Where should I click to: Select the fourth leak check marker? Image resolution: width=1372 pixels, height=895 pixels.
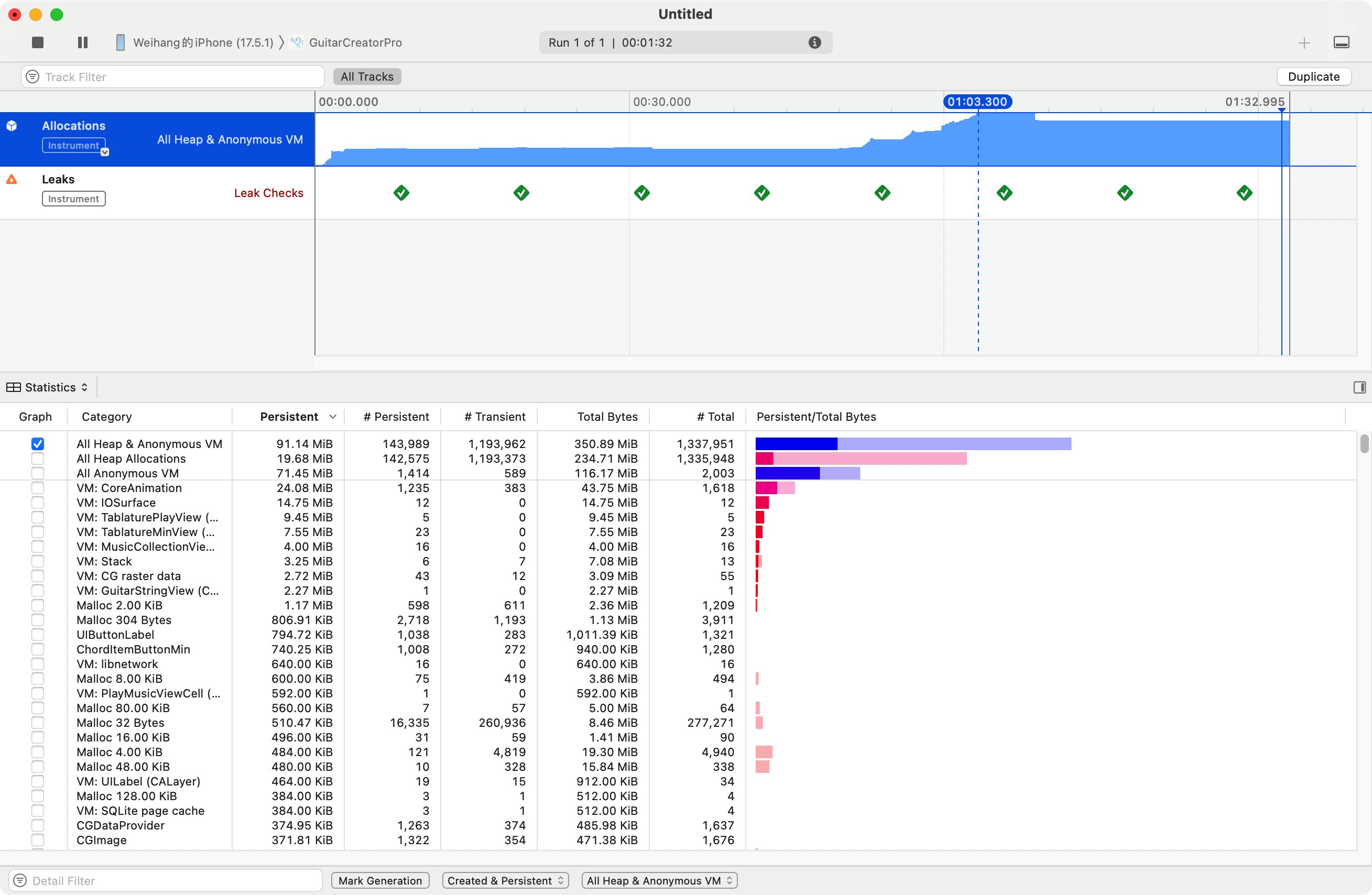click(761, 192)
